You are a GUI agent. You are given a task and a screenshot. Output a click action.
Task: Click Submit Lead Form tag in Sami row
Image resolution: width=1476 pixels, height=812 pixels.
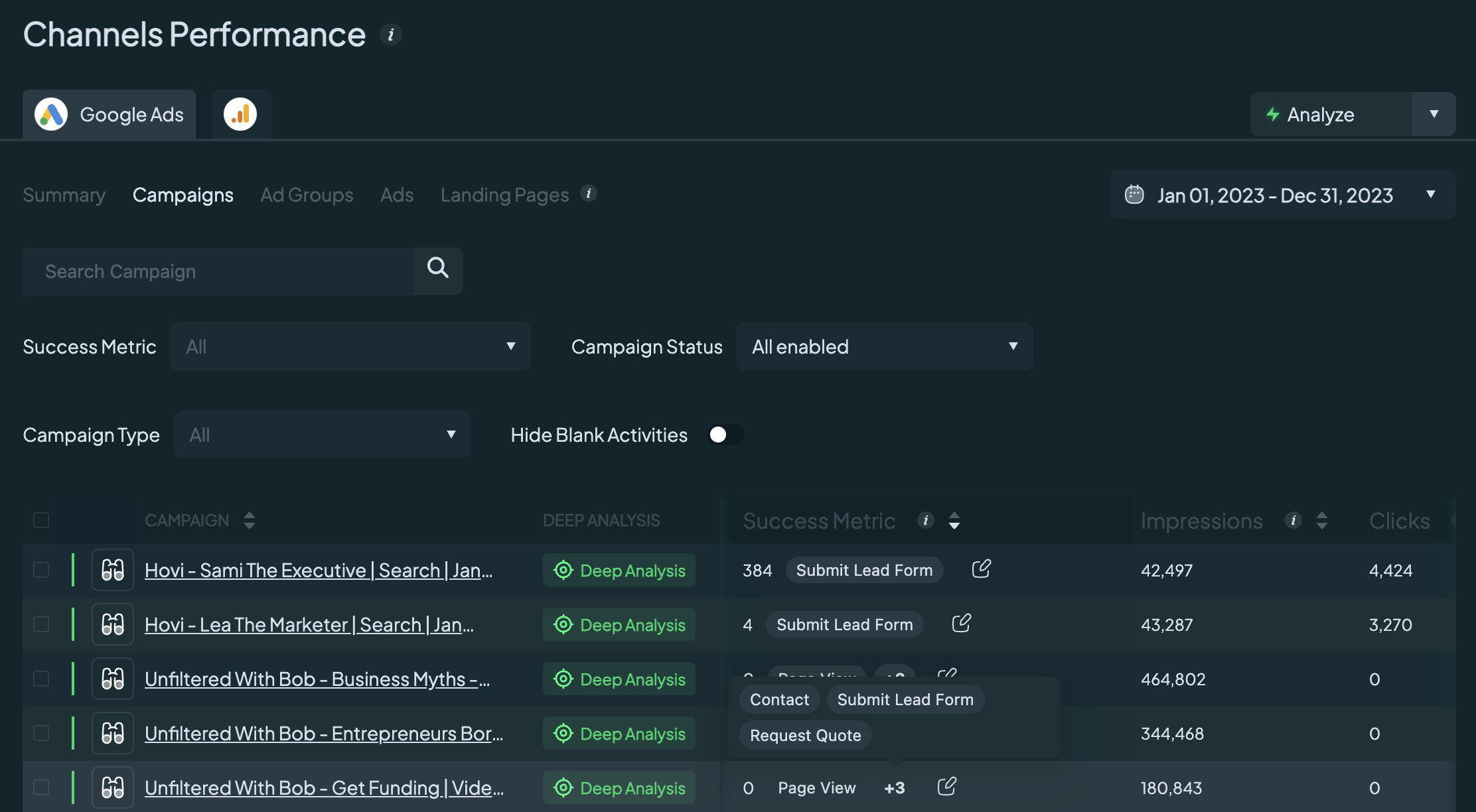pyautogui.click(x=864, y=570)
